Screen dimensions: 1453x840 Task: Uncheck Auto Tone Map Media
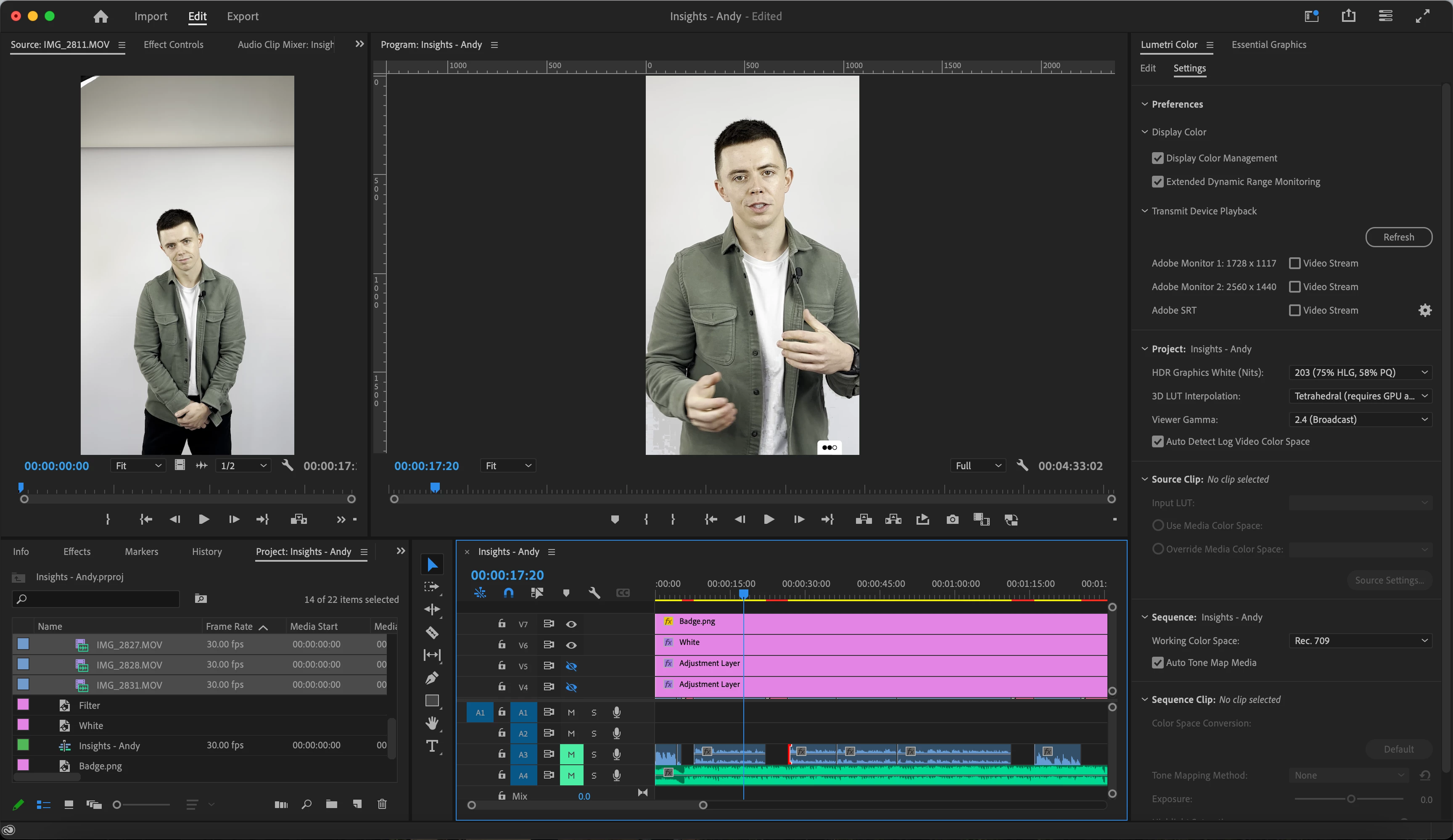(1157, 663)
